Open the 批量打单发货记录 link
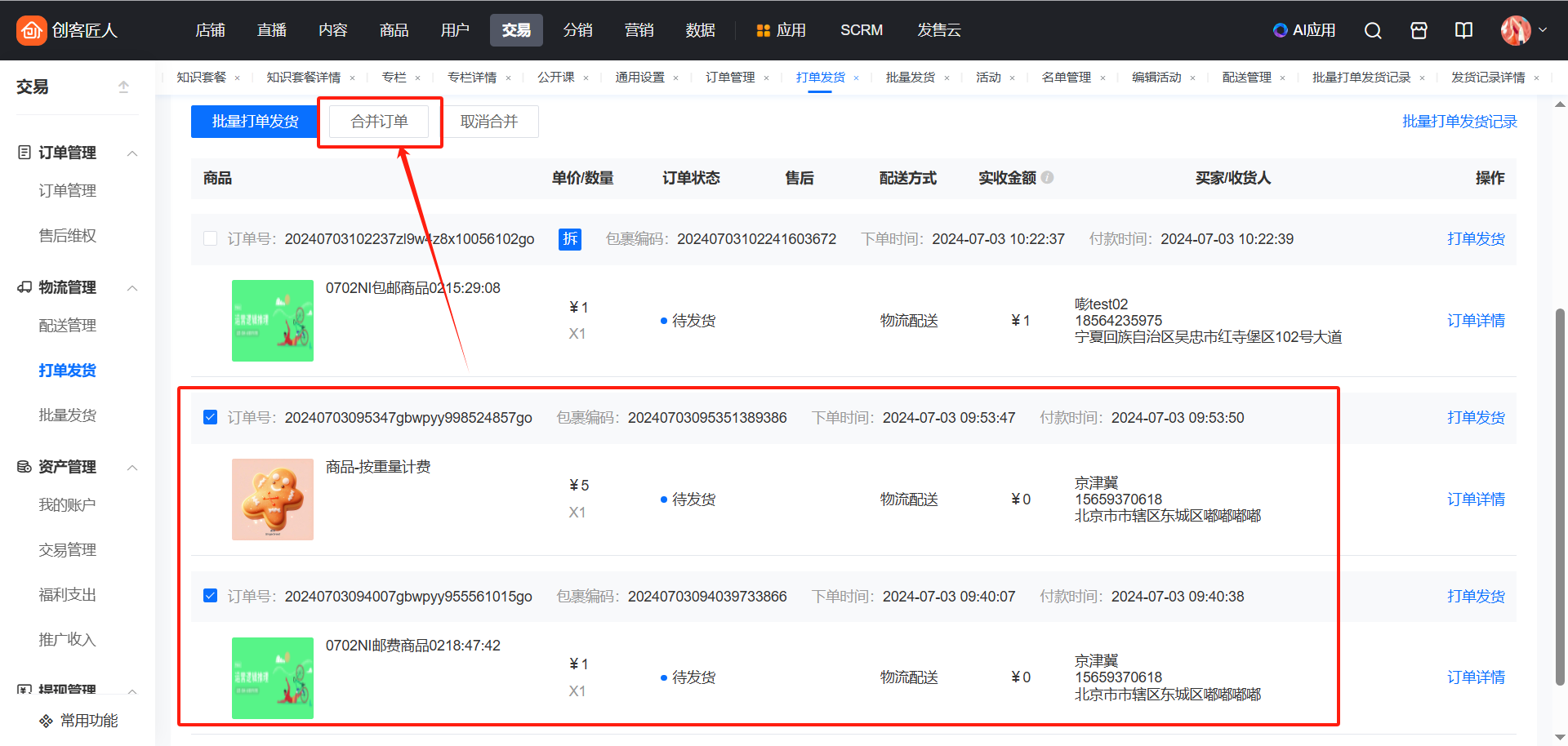 point(1459,122)
